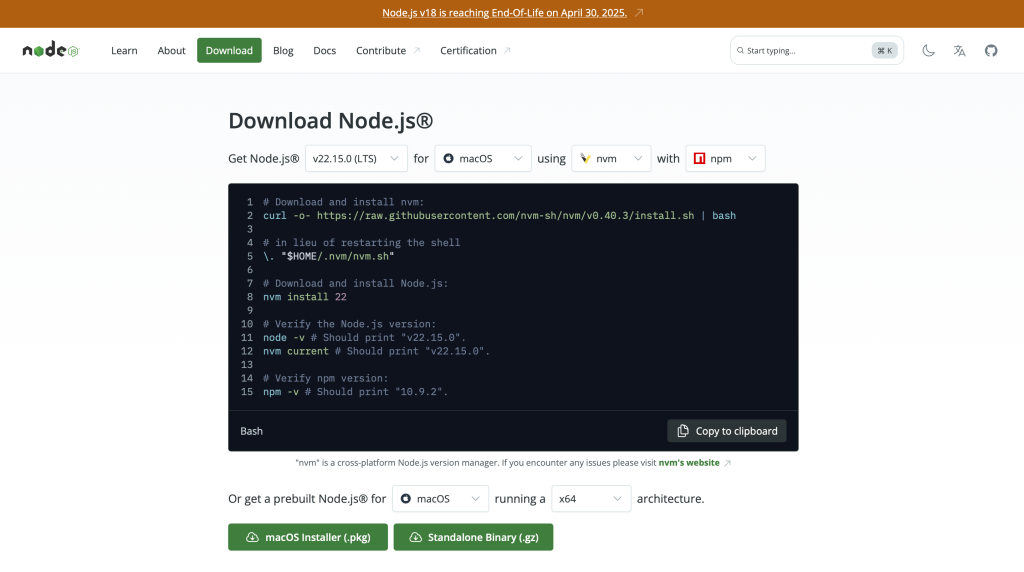Open the macOS platform dropdown after 'for'
The width and height of the screenshot is (1024, 572).
pyautogui.click(x=482, y=158)
